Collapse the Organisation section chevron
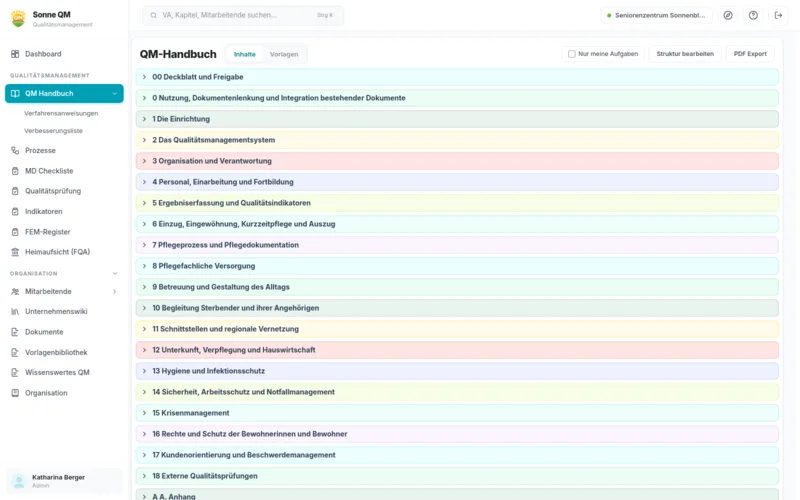This screenshot has width=800, height=500. click(115, 273)
